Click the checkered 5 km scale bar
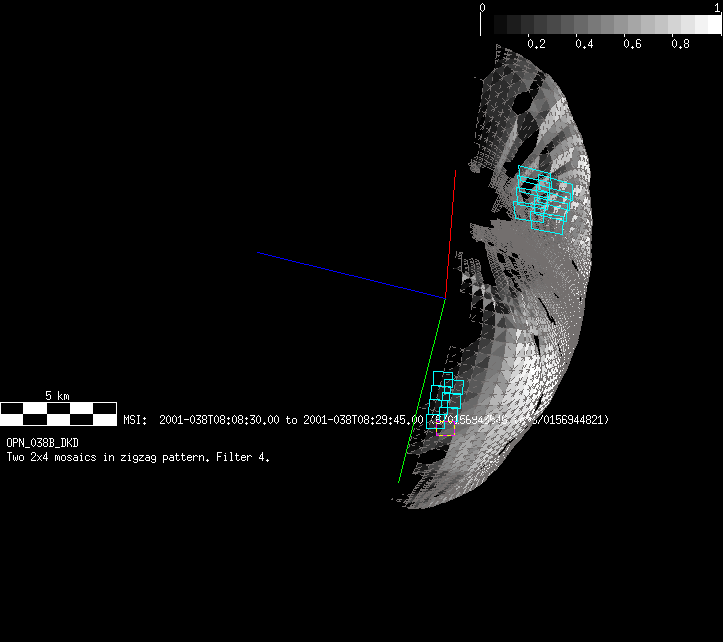The width and height of the screenshot is (723, 642). (x=58, y=412)
